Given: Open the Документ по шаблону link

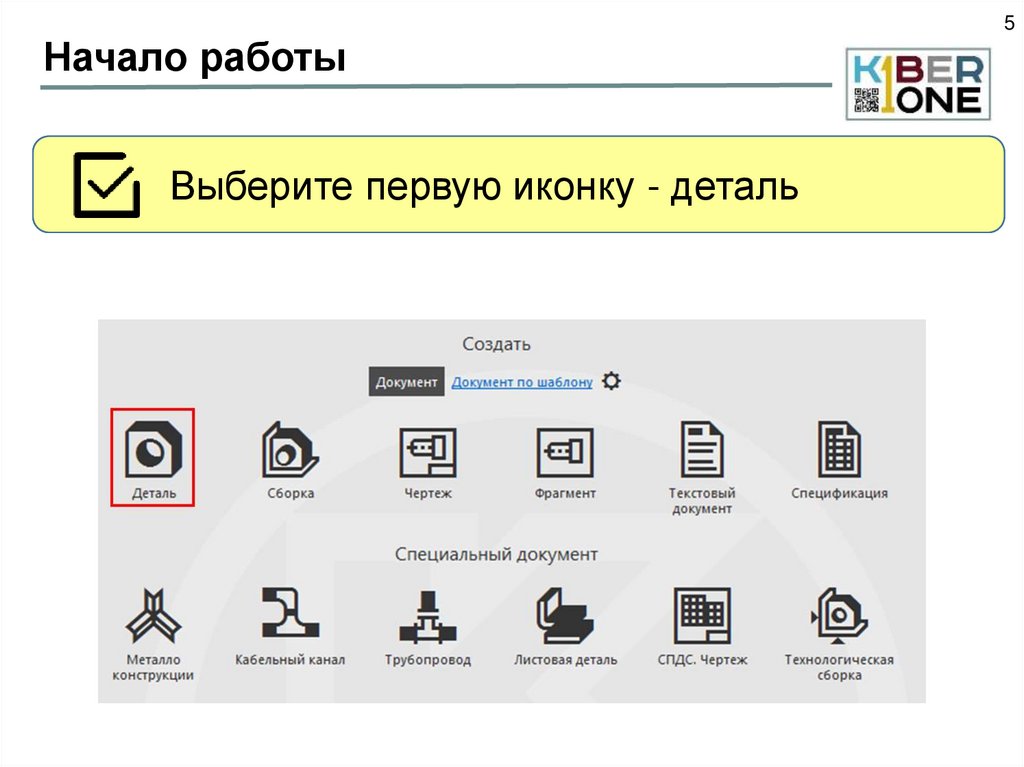Looking at the screenshot, I should click(522, 382).
